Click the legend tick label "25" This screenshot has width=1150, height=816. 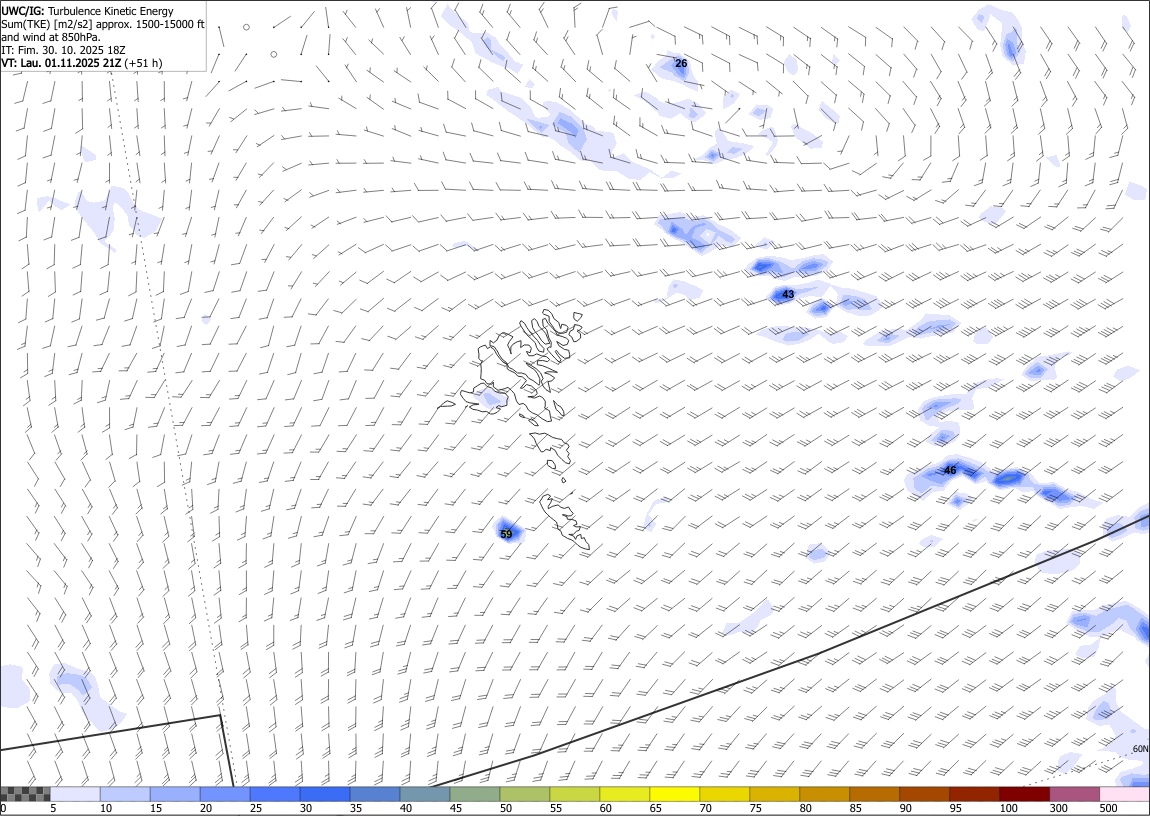[255, 808]
